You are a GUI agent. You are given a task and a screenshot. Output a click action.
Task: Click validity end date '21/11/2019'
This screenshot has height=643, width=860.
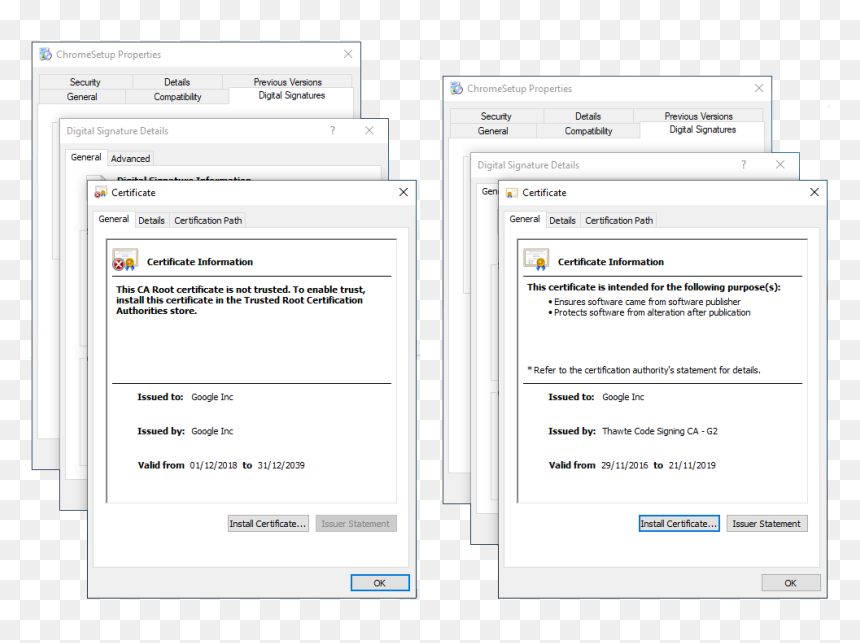coord(692,465)
